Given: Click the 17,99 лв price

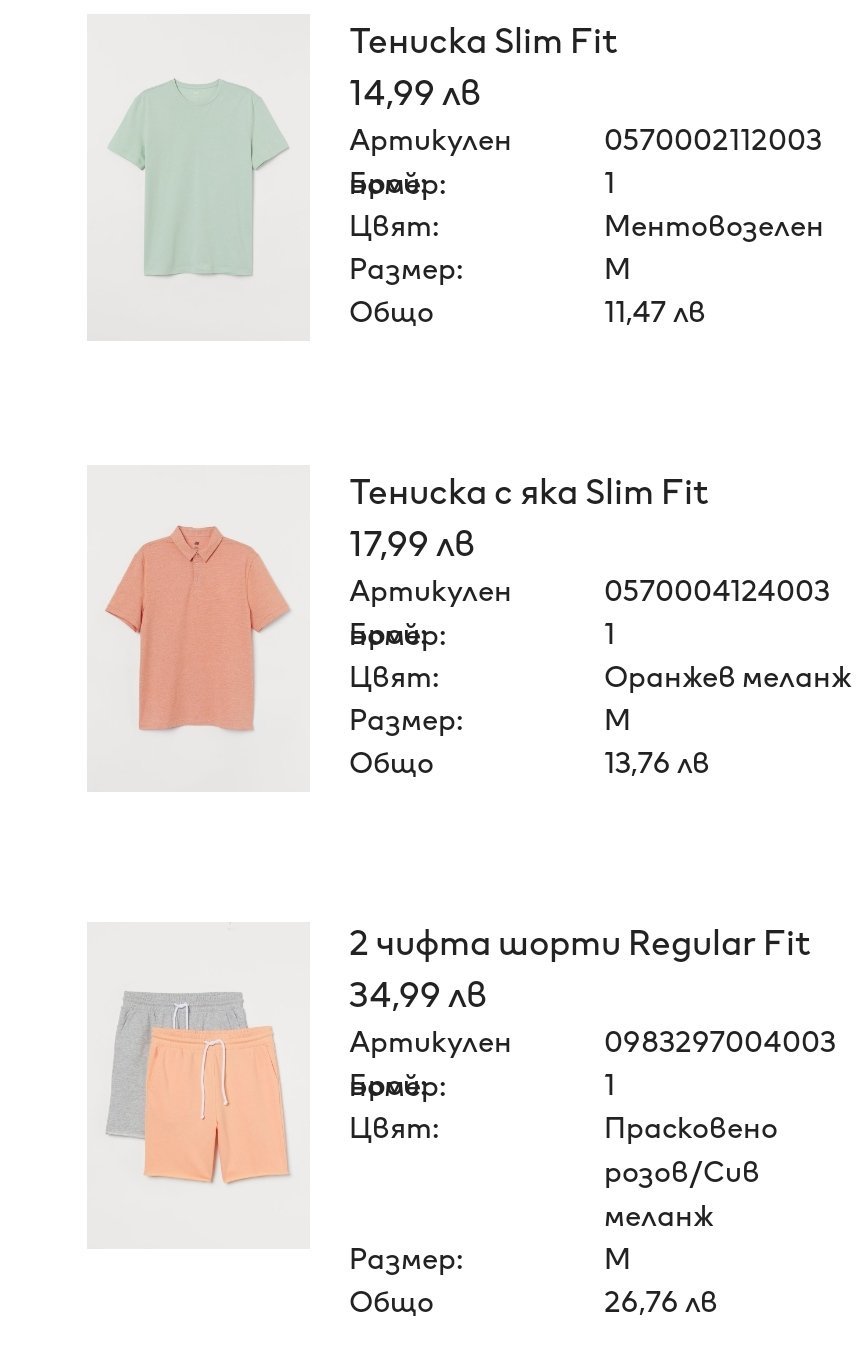Looking at the screenshot, I should 411,544.
